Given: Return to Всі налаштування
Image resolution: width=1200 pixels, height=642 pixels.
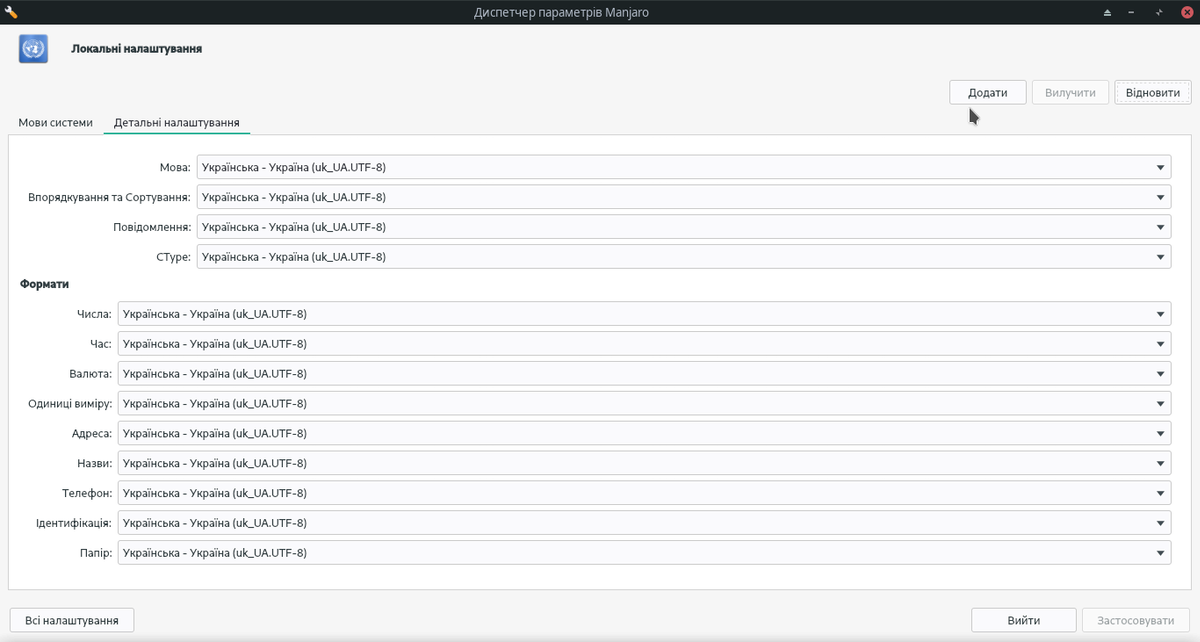Looking at the screenshot, I should [72, 620].
